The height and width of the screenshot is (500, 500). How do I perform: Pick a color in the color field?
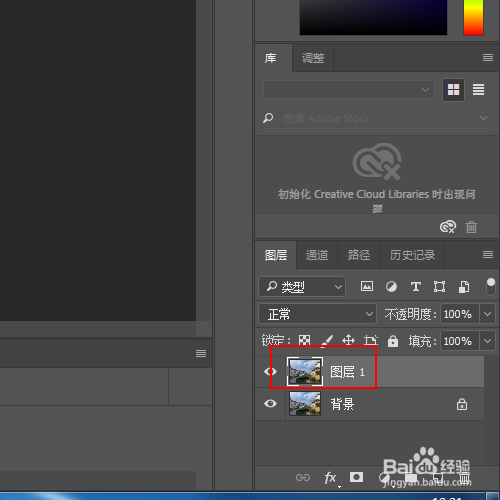373,17
